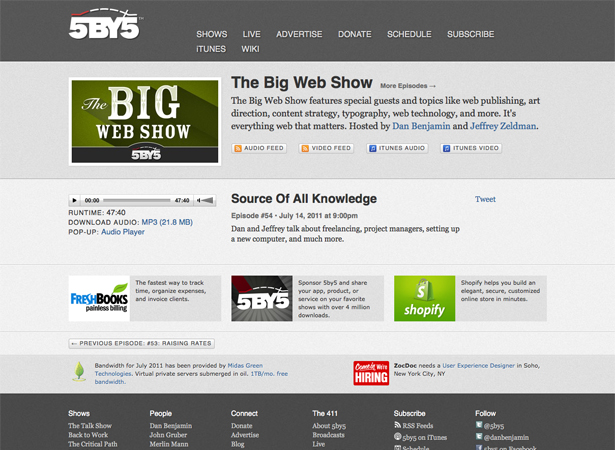615x450 pixels.
Task: Open About 5by5 footer link
Action: coord(329,426)
